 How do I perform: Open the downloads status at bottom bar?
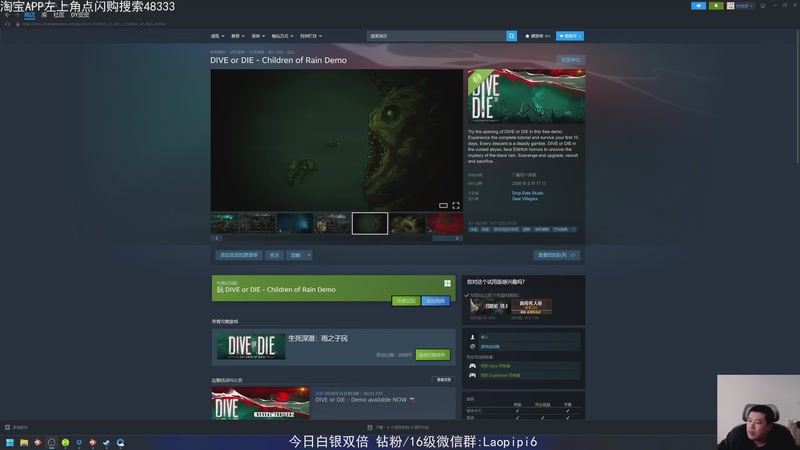tap(398, 427)
